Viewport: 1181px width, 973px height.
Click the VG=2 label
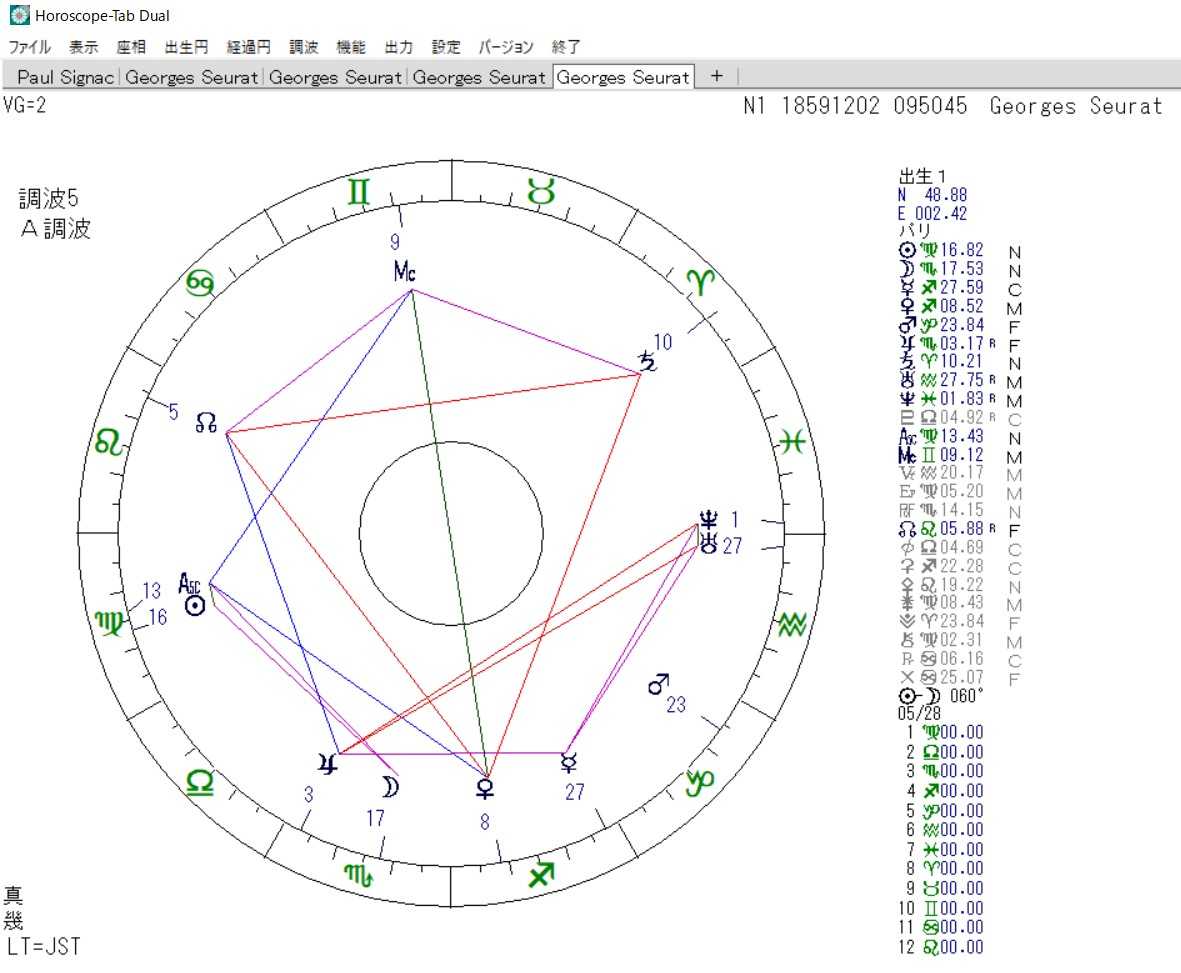tap(25, 105)
